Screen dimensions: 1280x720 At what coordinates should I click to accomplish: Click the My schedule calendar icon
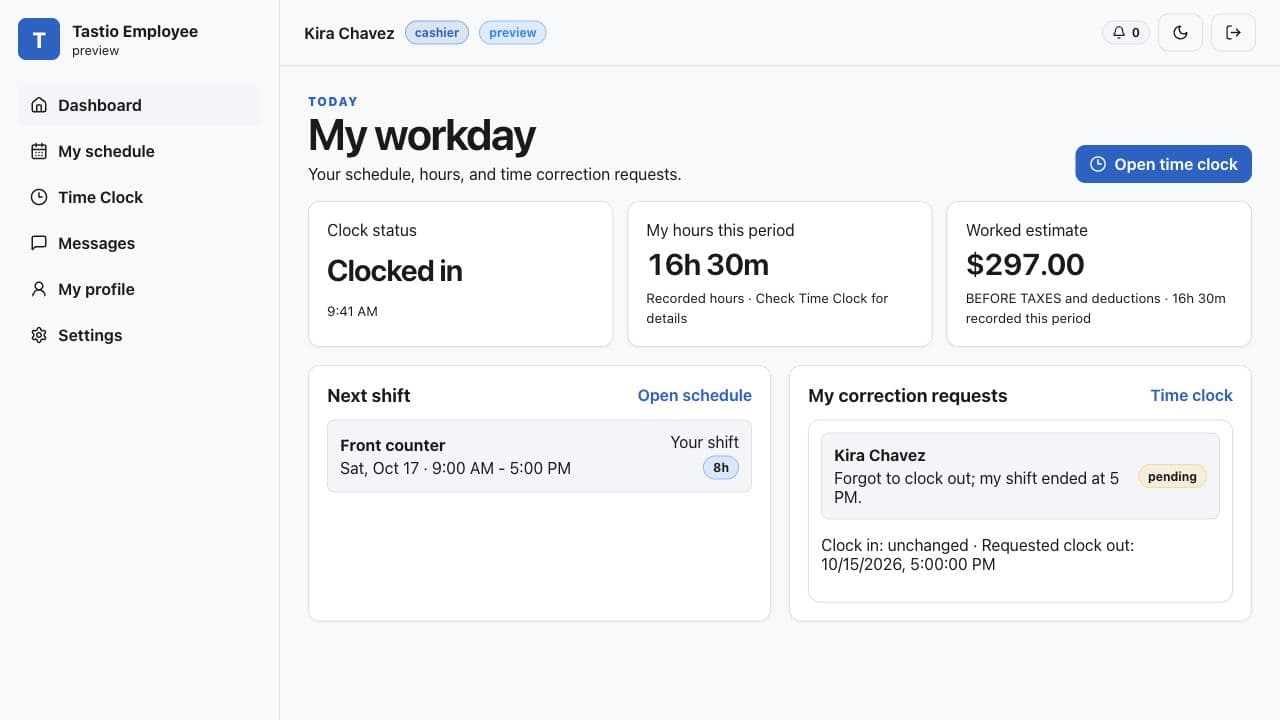[39, 151]
